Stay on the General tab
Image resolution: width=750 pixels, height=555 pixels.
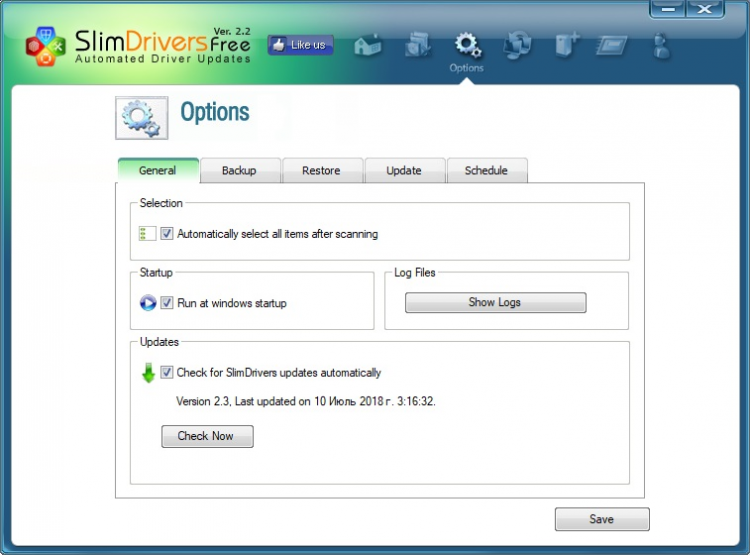(158, 170)
